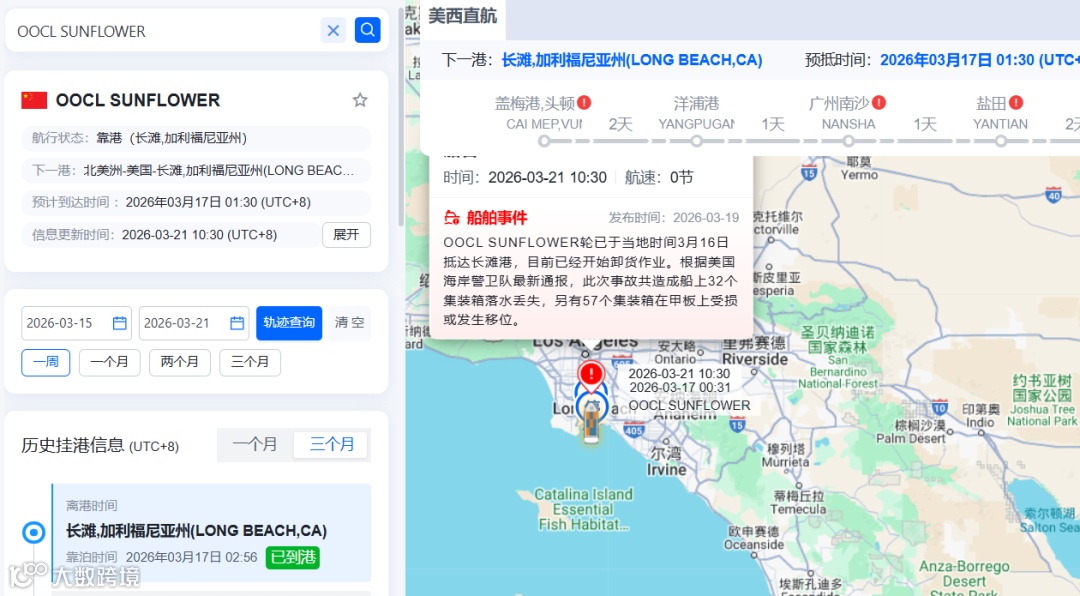Open the 美西直航 route tab
1080x596 pixels.
click(x=463, y=16)
